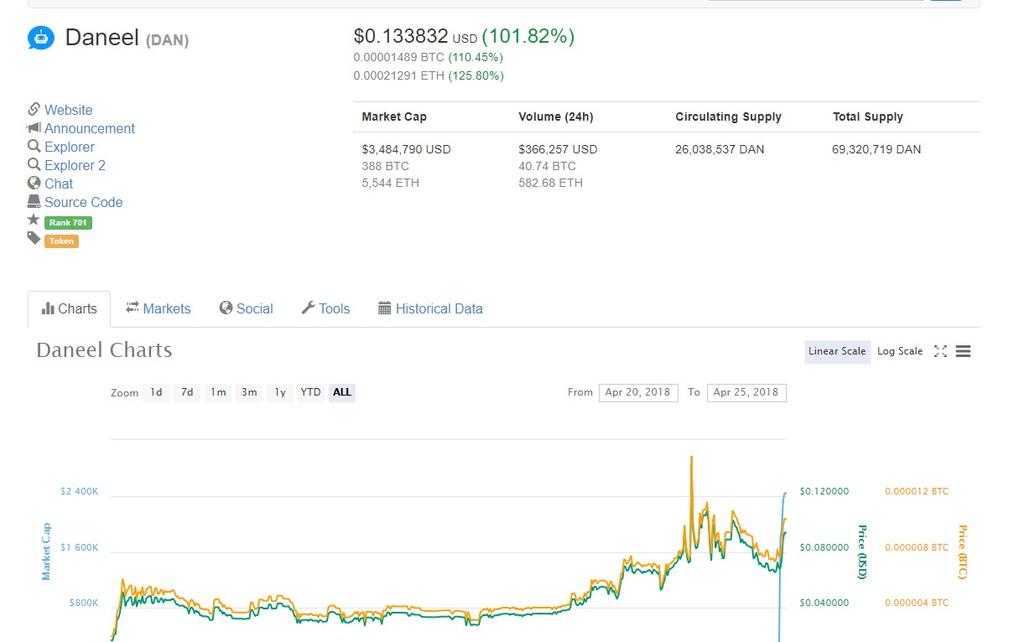This screenshot has height=642, width=1024.
Task: Click the $0.120000 price axis tick
Action: click(824, 491)
